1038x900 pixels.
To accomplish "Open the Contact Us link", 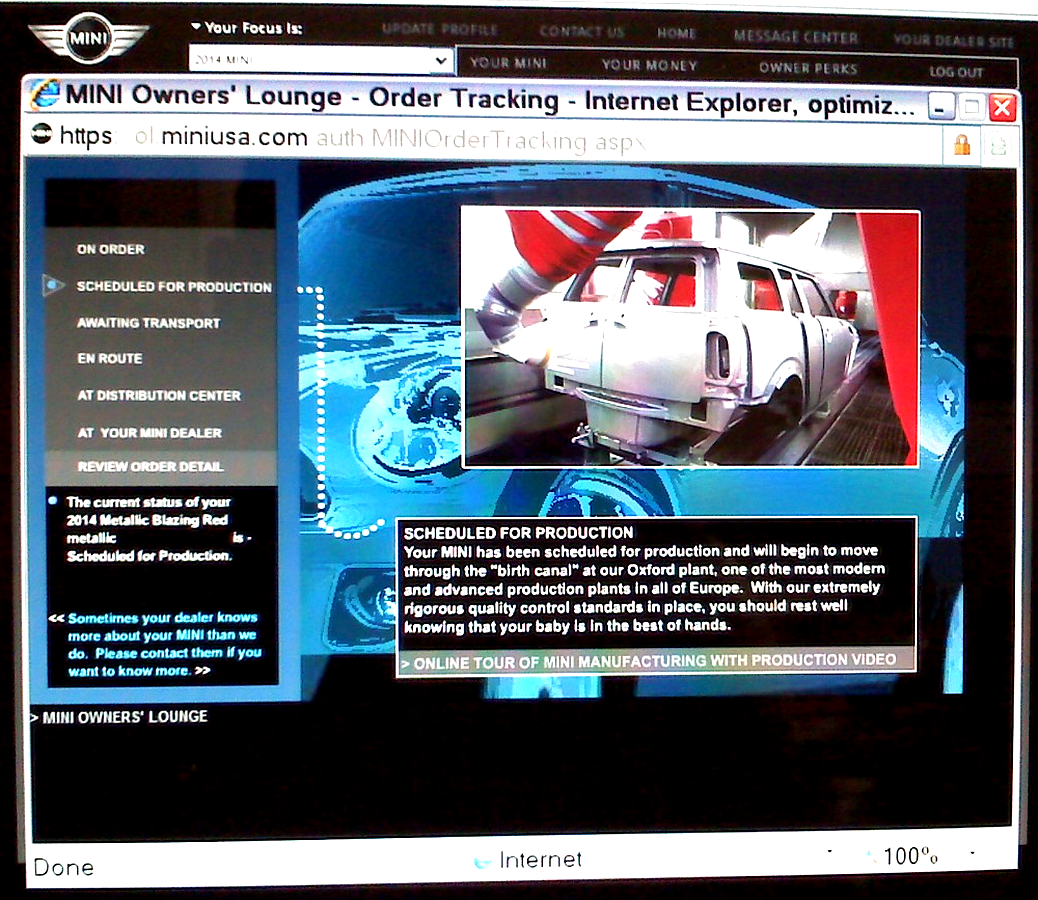I will (x=581, y=31).
